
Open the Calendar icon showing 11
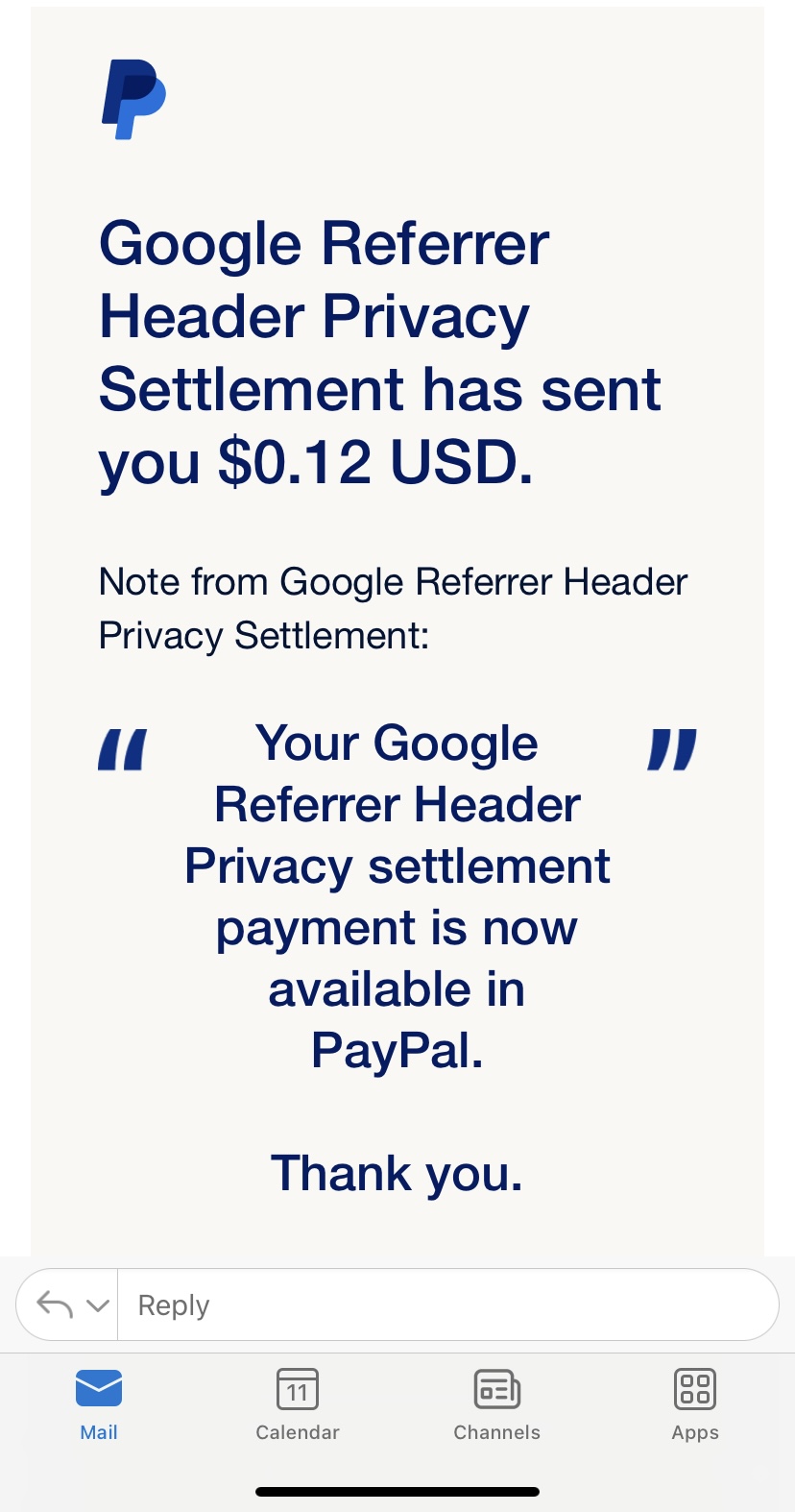[298, 1389]
